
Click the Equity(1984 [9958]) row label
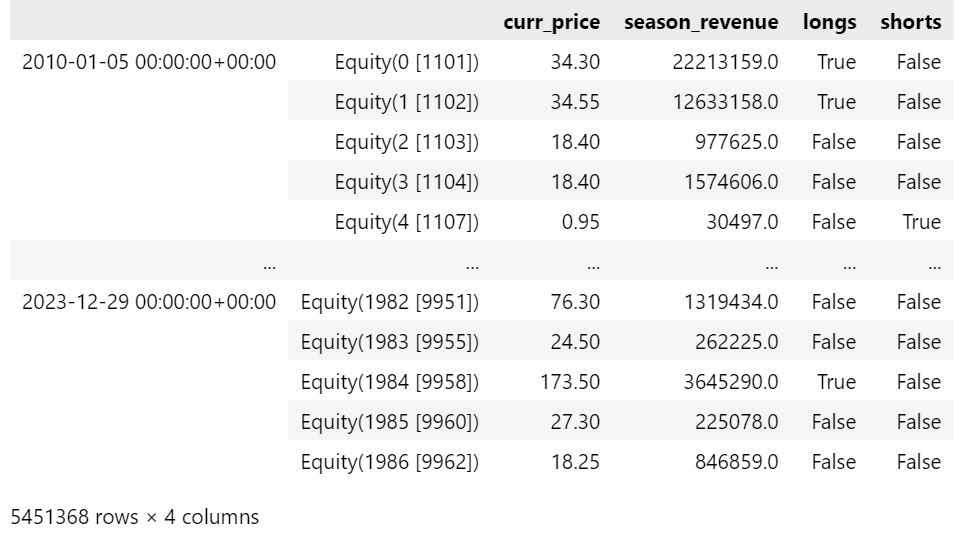pyautogui.click(x=390, y=382)
